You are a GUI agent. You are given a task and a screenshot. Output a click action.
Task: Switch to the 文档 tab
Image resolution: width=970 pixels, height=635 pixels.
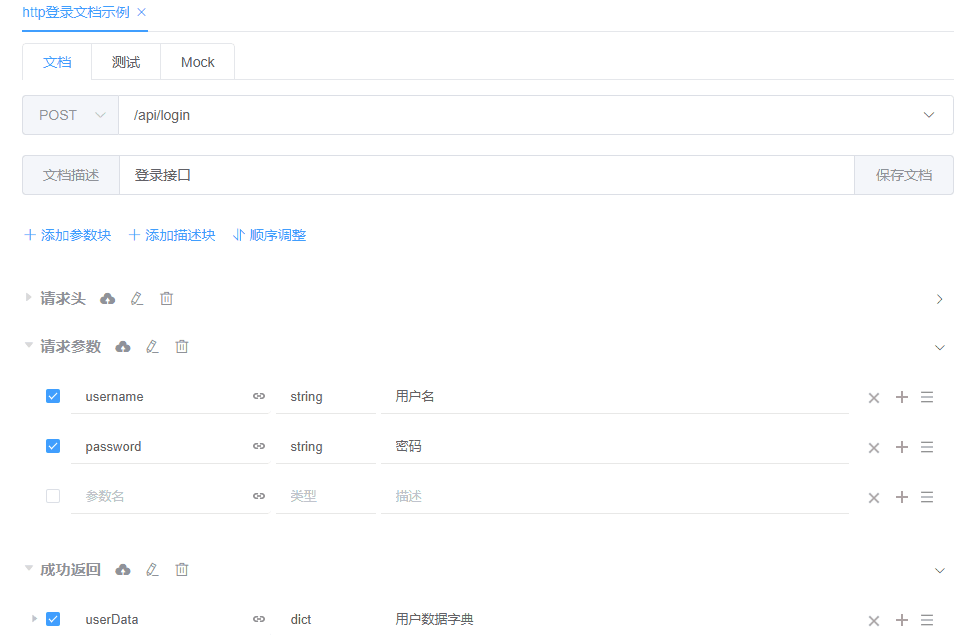click(x=57, y=62)
